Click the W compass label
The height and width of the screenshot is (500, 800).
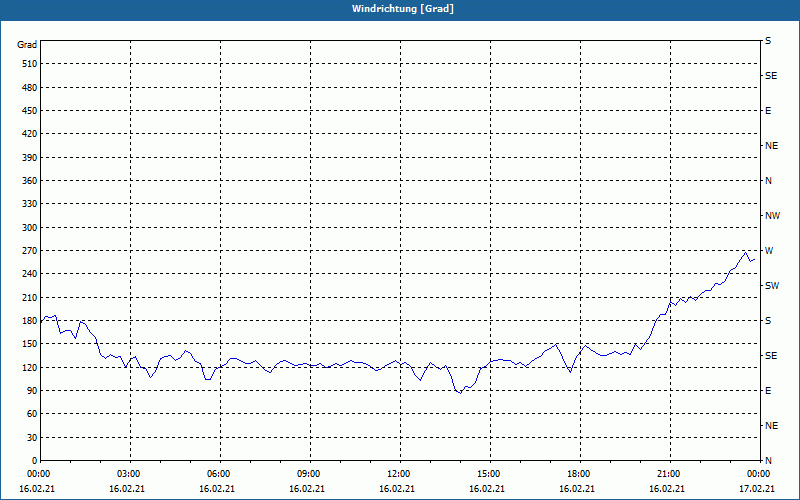(x=769, y=251)
